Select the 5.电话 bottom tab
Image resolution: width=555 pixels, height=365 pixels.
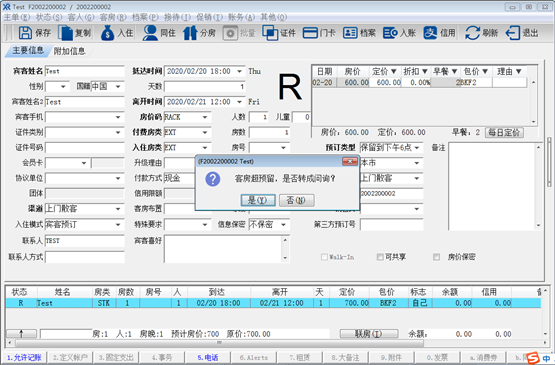tap(208, 358)
